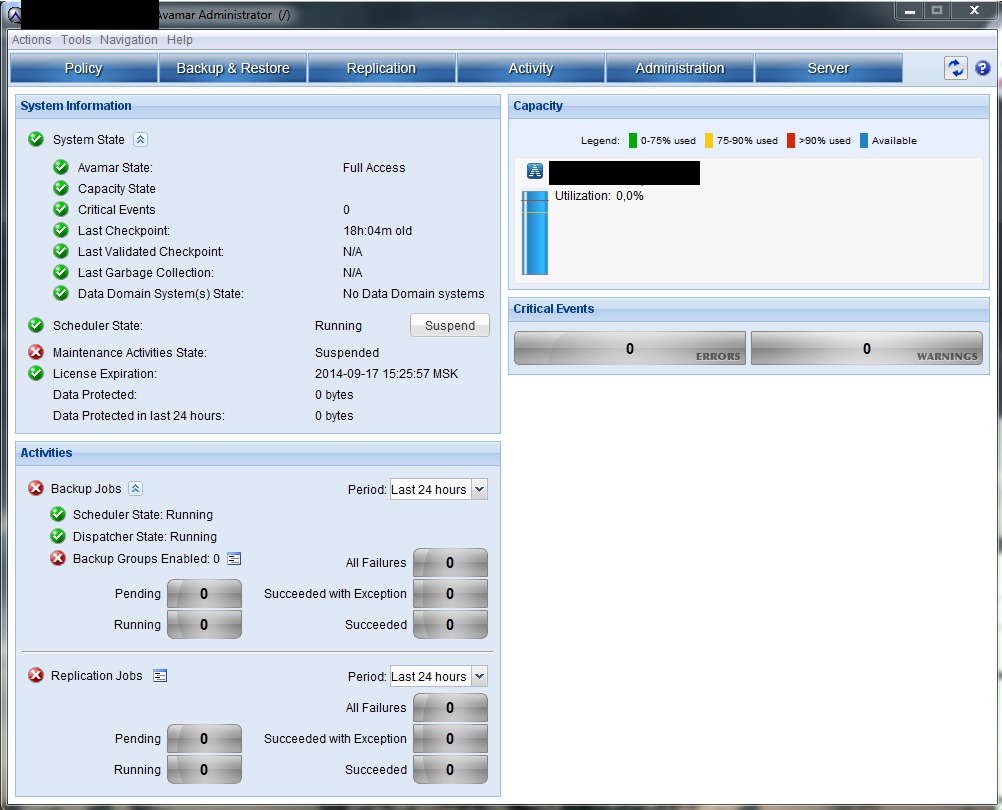The image size is (1002, 810).
Task: Switch to the Policy tab
Action: click(x=84, y=68)
